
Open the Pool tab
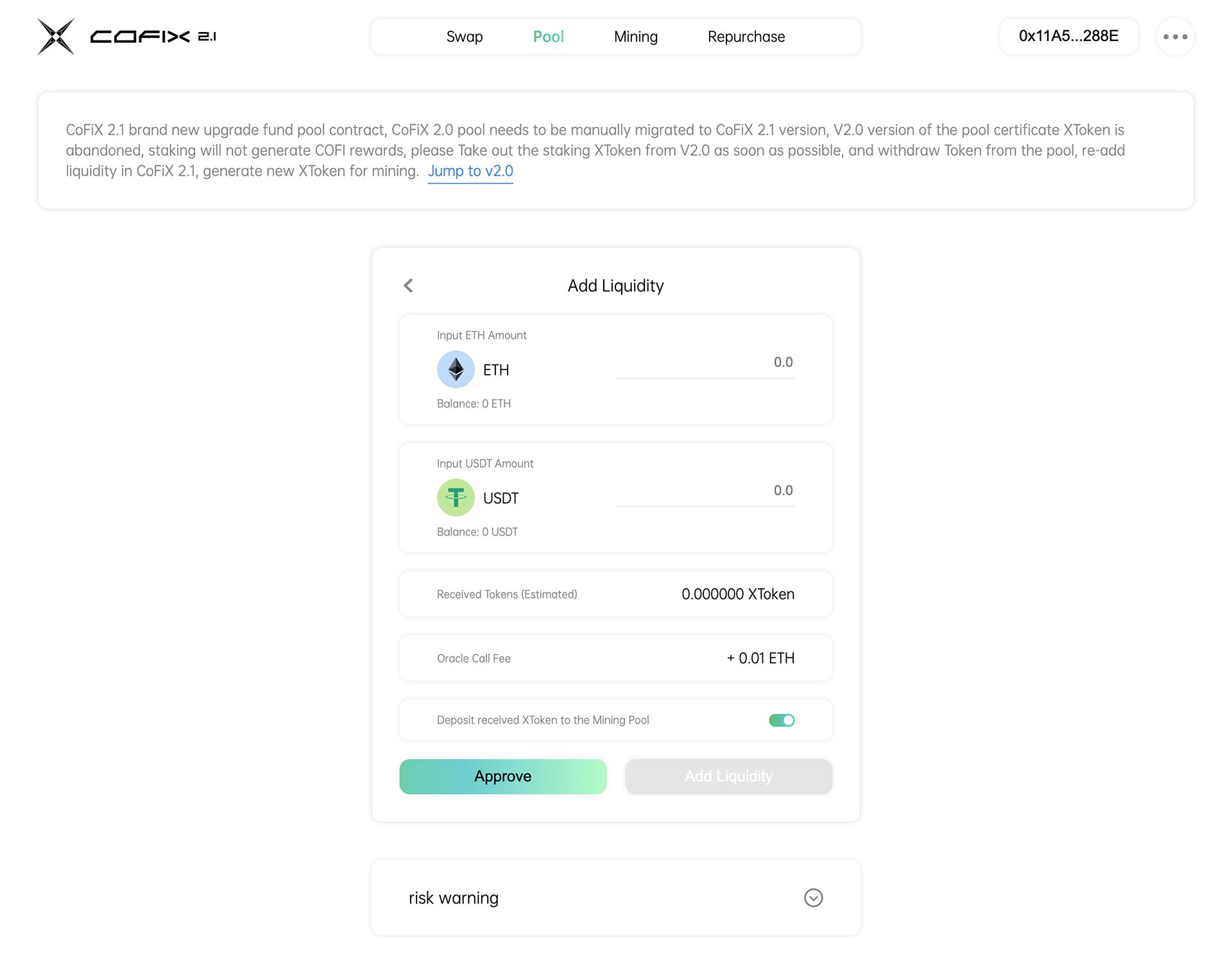[x=548, y=37]
